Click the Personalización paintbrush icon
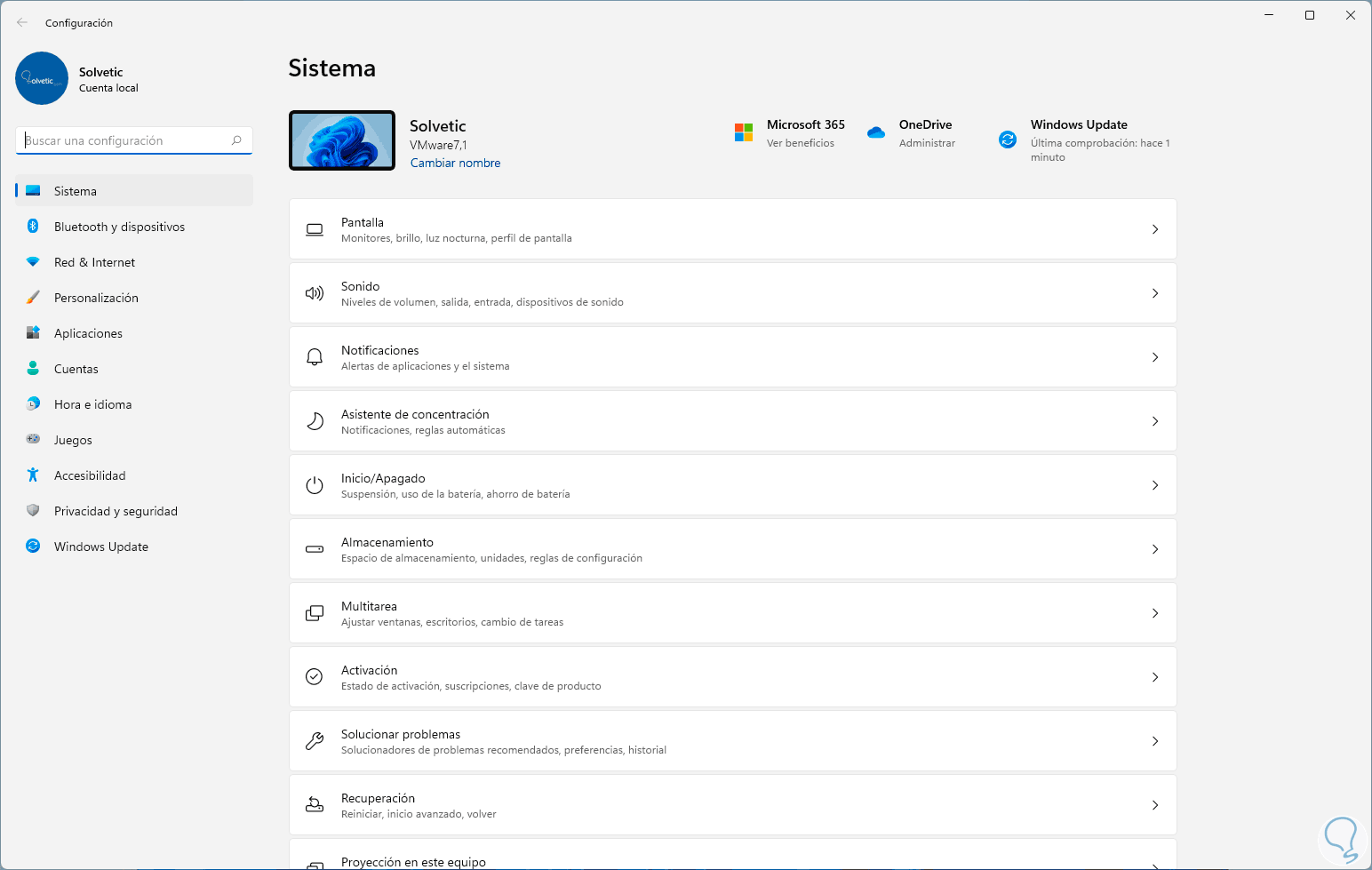Screen dimensions: 1372x870 click(x=33, y=298)
